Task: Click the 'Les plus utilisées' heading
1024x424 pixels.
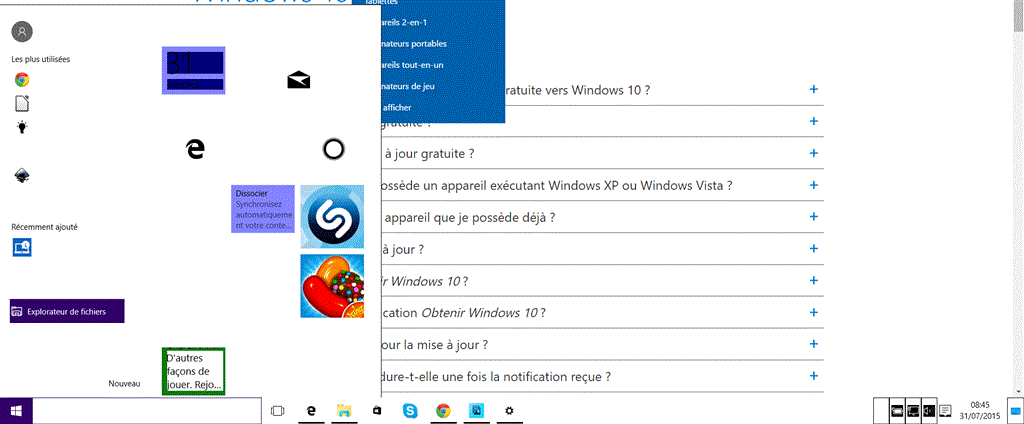Action: (x=40, y=59)
